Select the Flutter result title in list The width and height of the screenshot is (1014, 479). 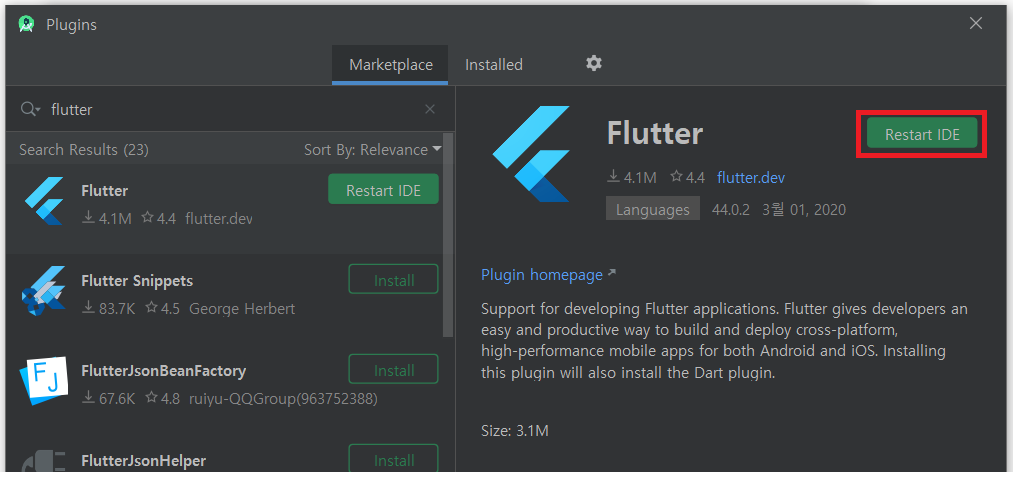click(x=105, y=191)
